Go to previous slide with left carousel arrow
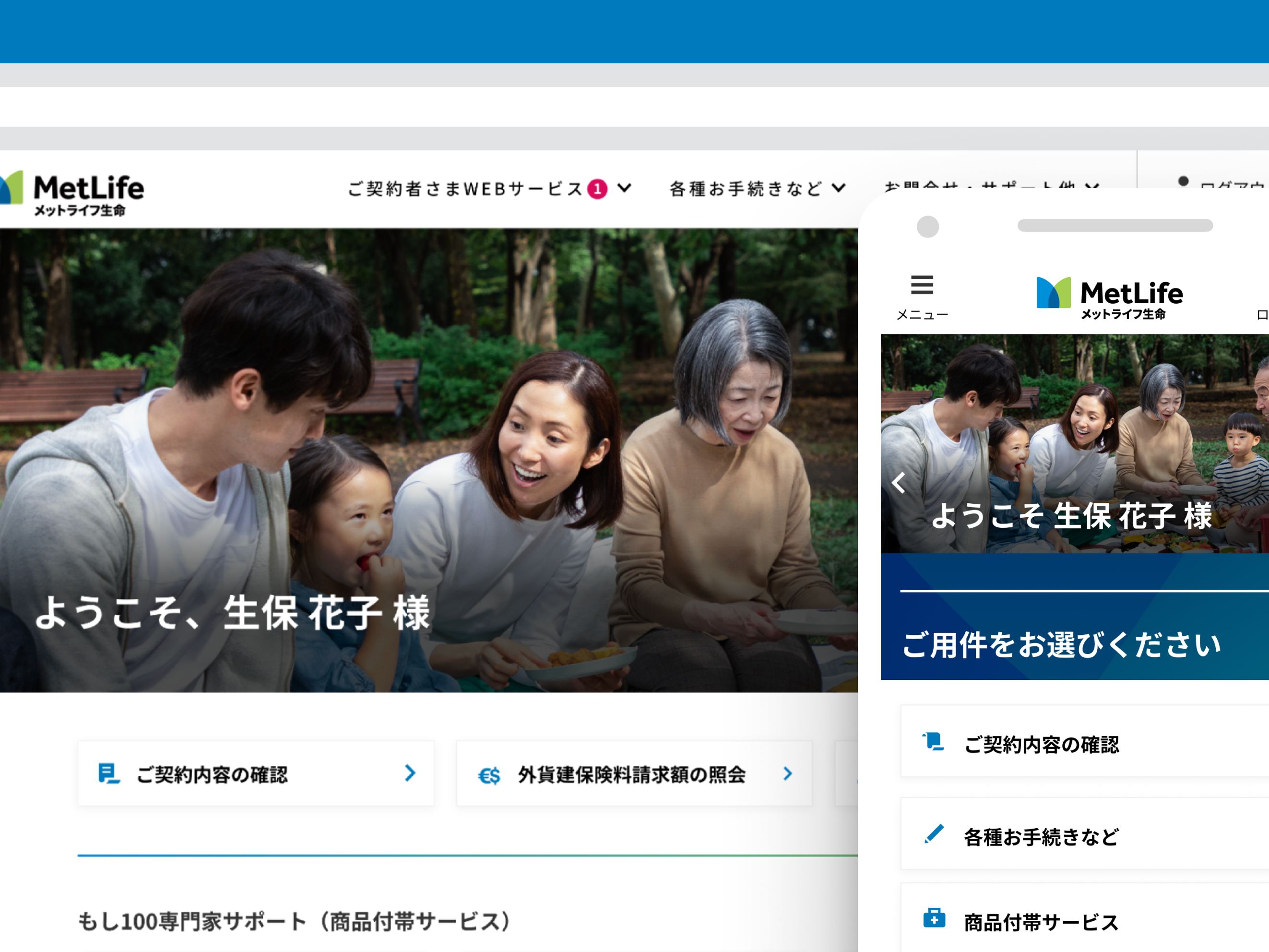The width and height of the screenshot is (1269, 952). point(899,483)
